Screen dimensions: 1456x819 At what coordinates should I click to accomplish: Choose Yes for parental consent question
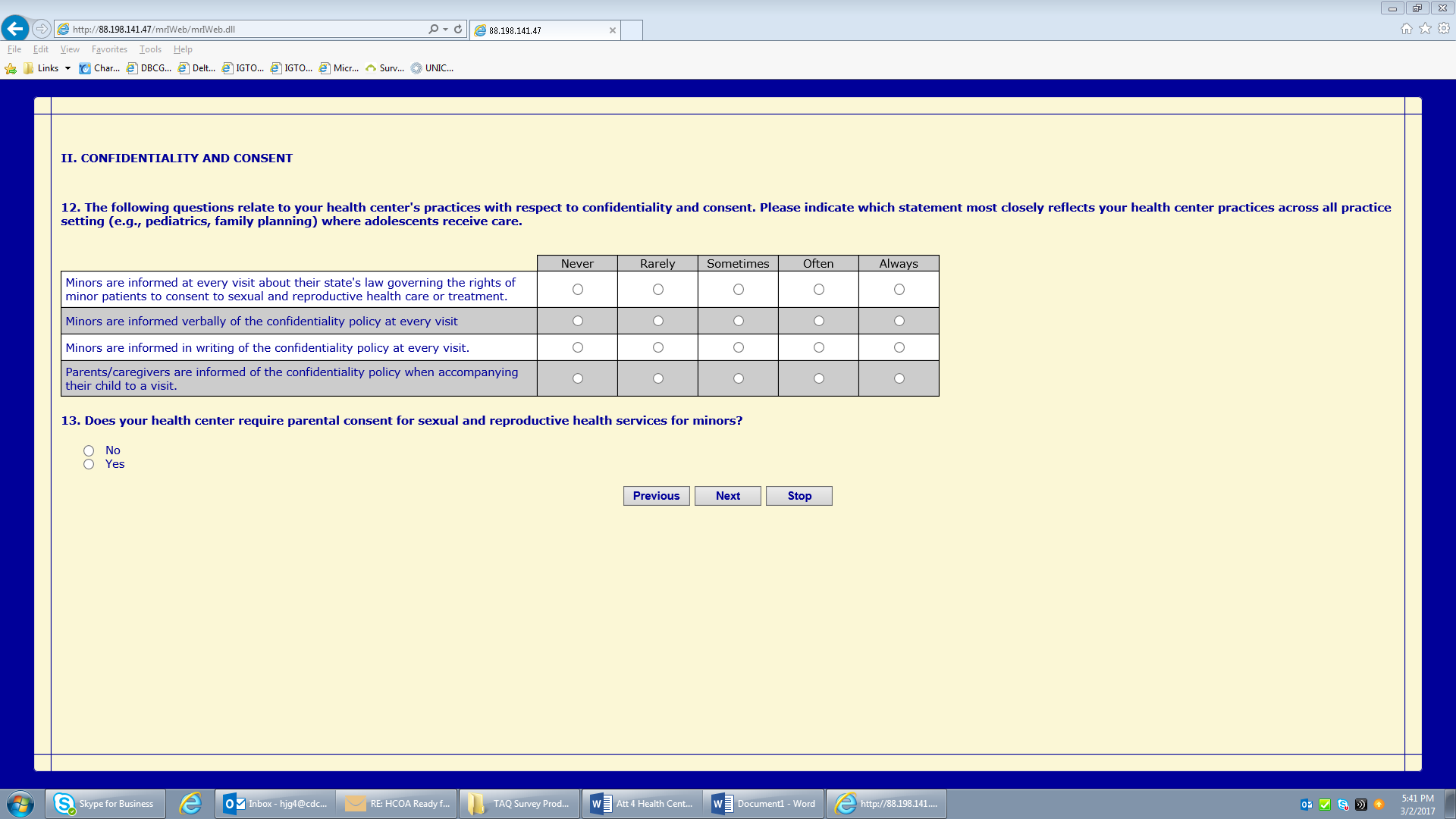click(89, 464)
